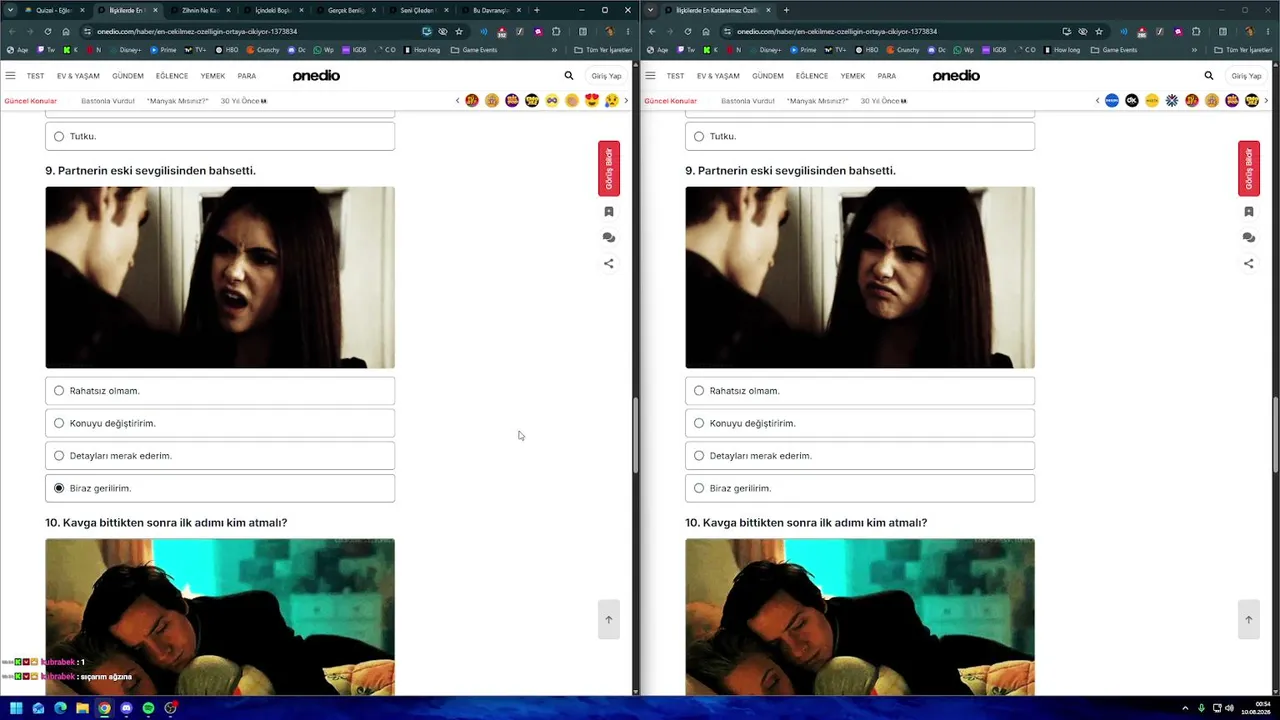Click 'Giriş Yap' button in right window

[1246, 76]
